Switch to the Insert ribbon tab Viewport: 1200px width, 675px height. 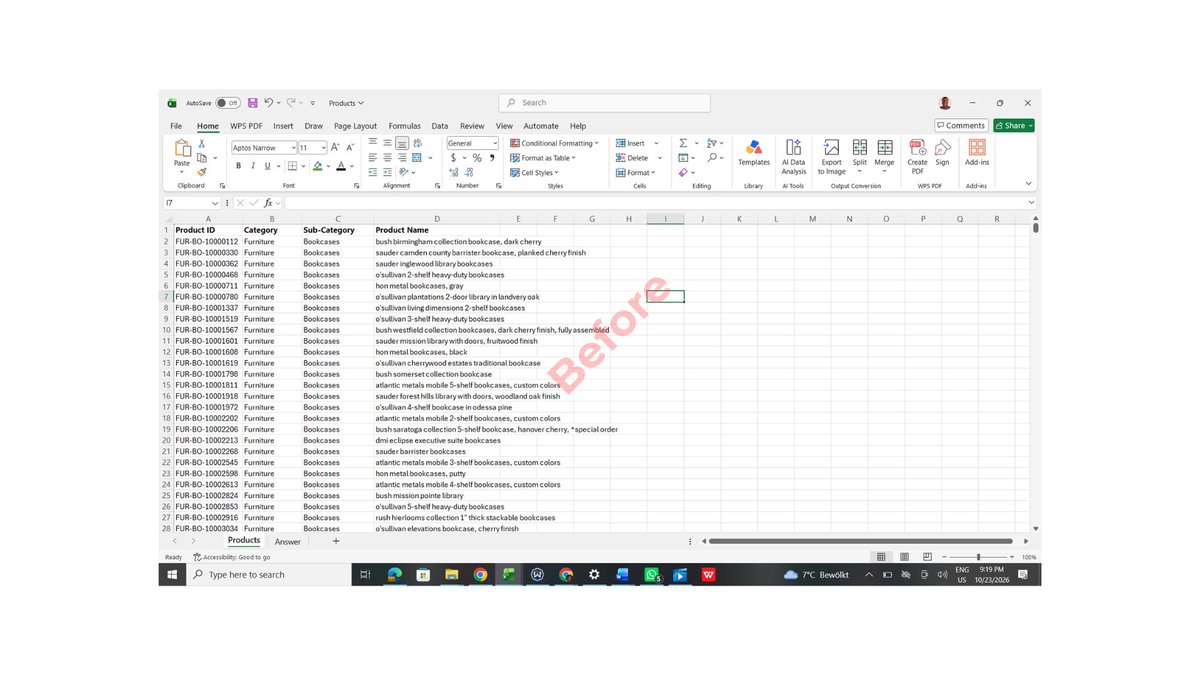[283, 126]
